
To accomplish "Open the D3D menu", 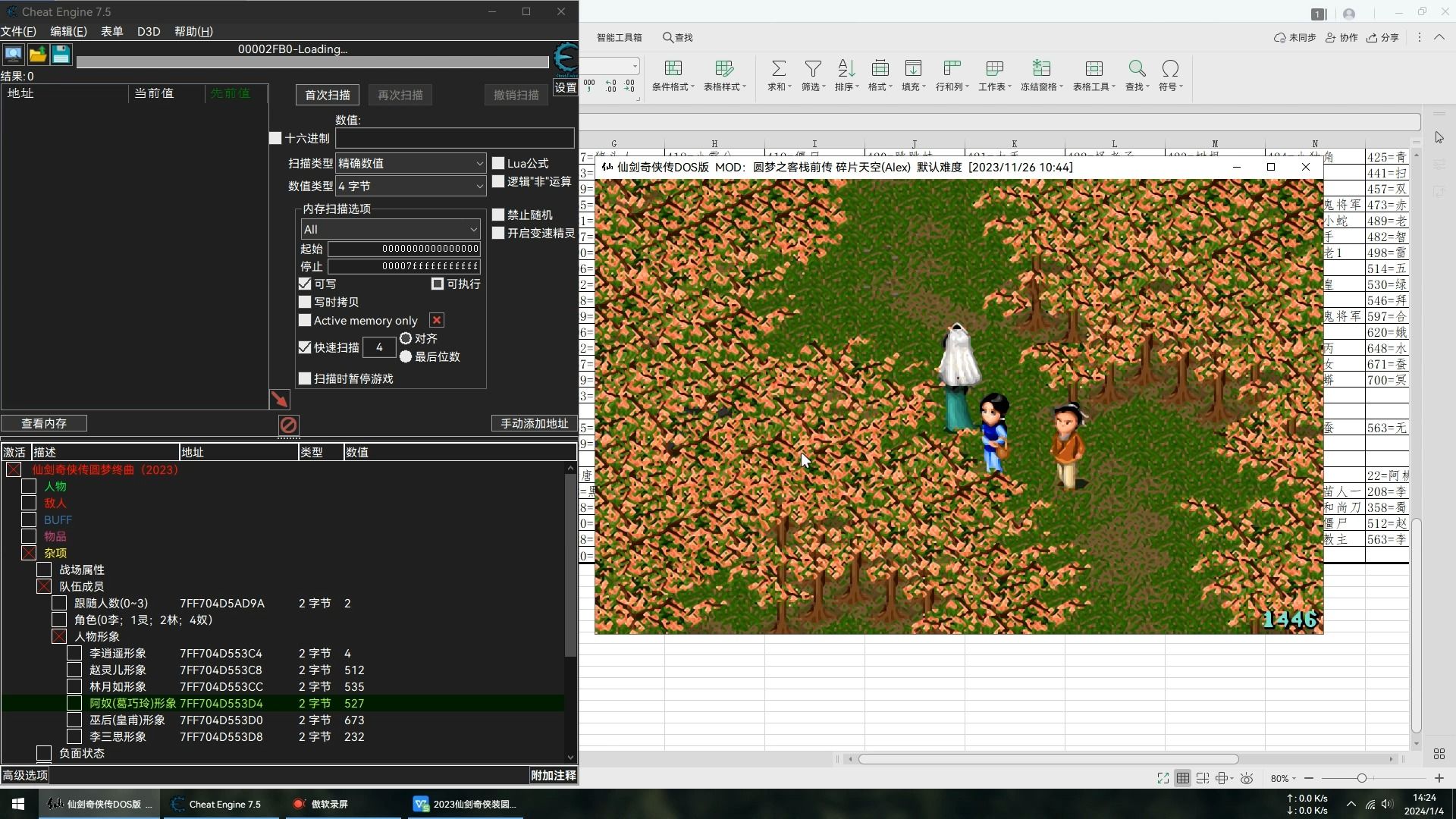I will pyautogui.click(x=149, y=31).
